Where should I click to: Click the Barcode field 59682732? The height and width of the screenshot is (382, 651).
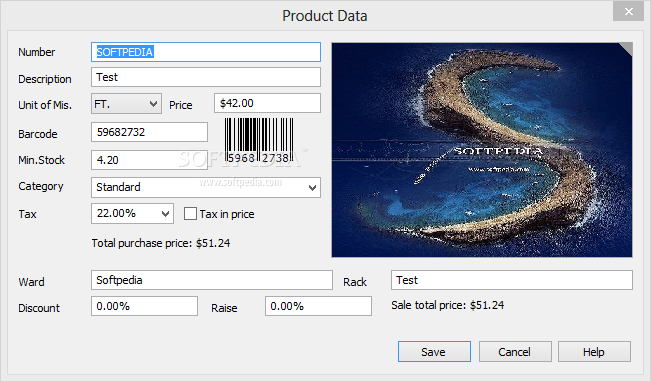pos(149,132)
